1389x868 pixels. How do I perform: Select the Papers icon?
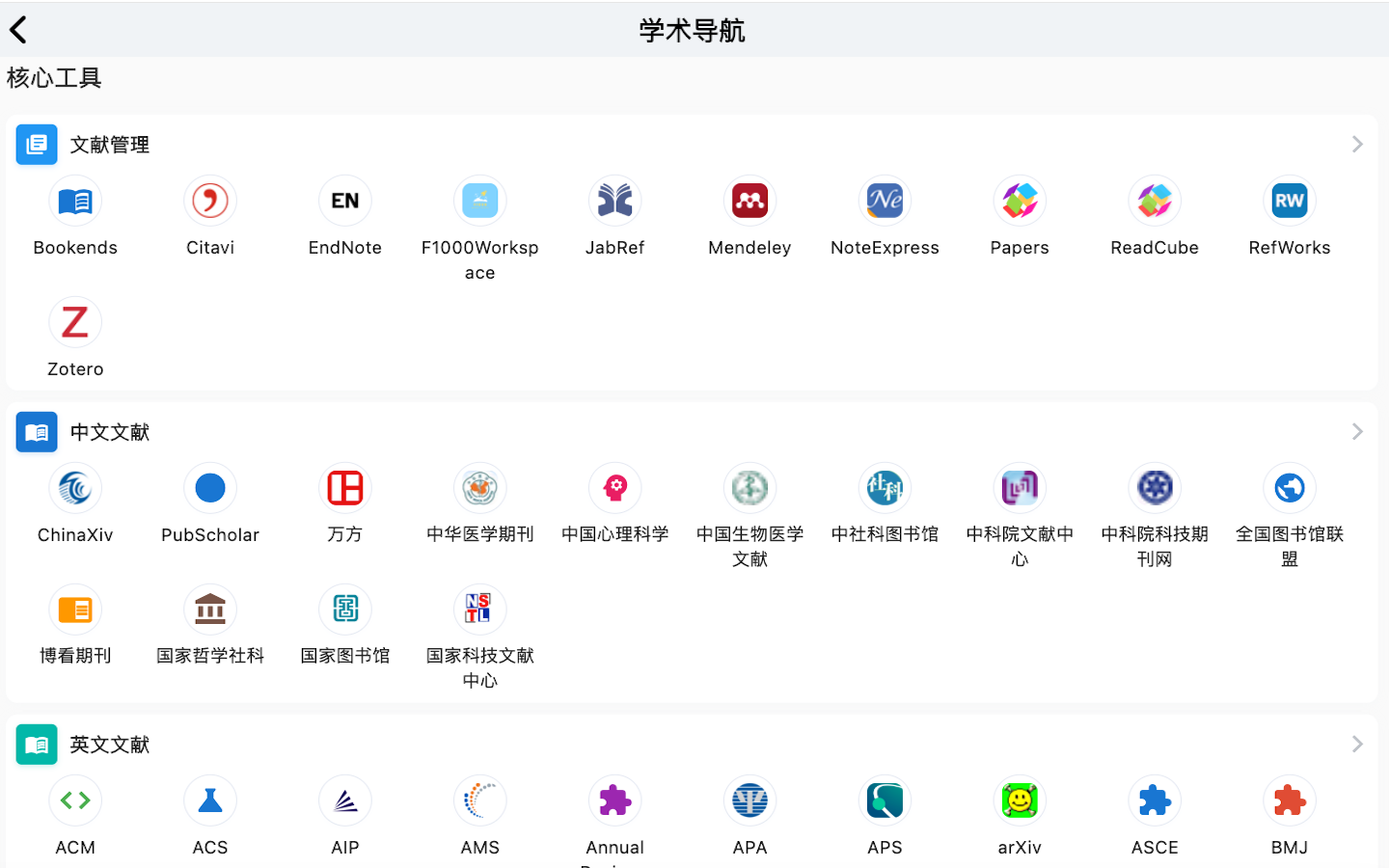coord(1020,201)
